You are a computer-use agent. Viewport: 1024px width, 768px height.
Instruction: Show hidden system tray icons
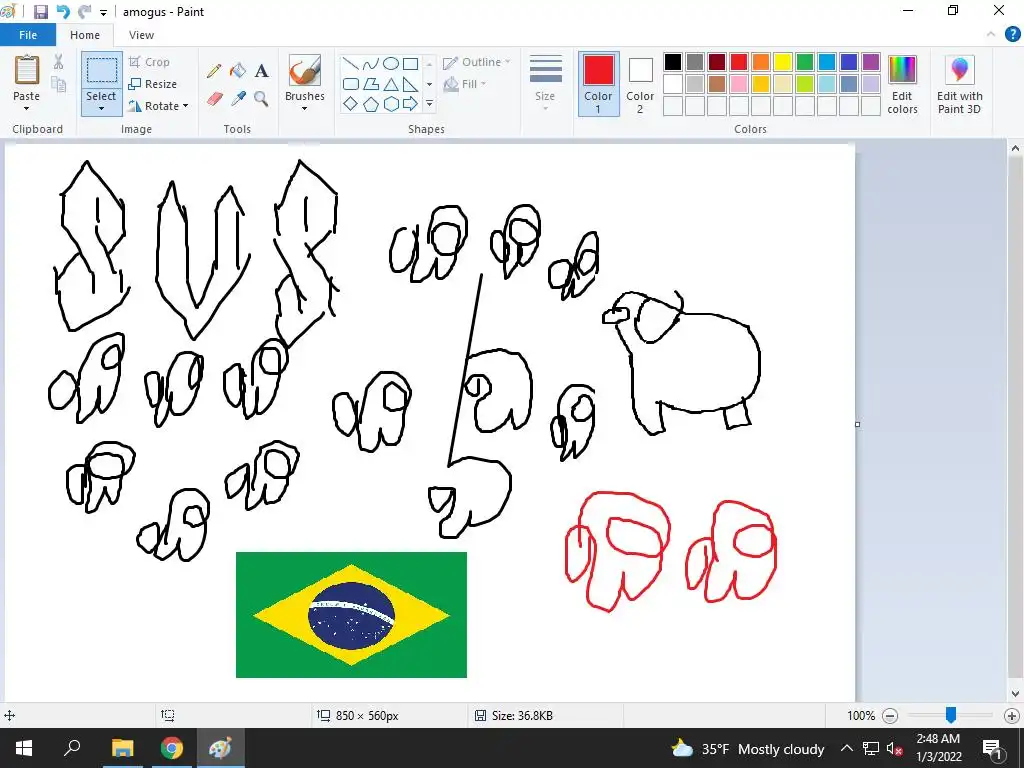pos(846,748)
